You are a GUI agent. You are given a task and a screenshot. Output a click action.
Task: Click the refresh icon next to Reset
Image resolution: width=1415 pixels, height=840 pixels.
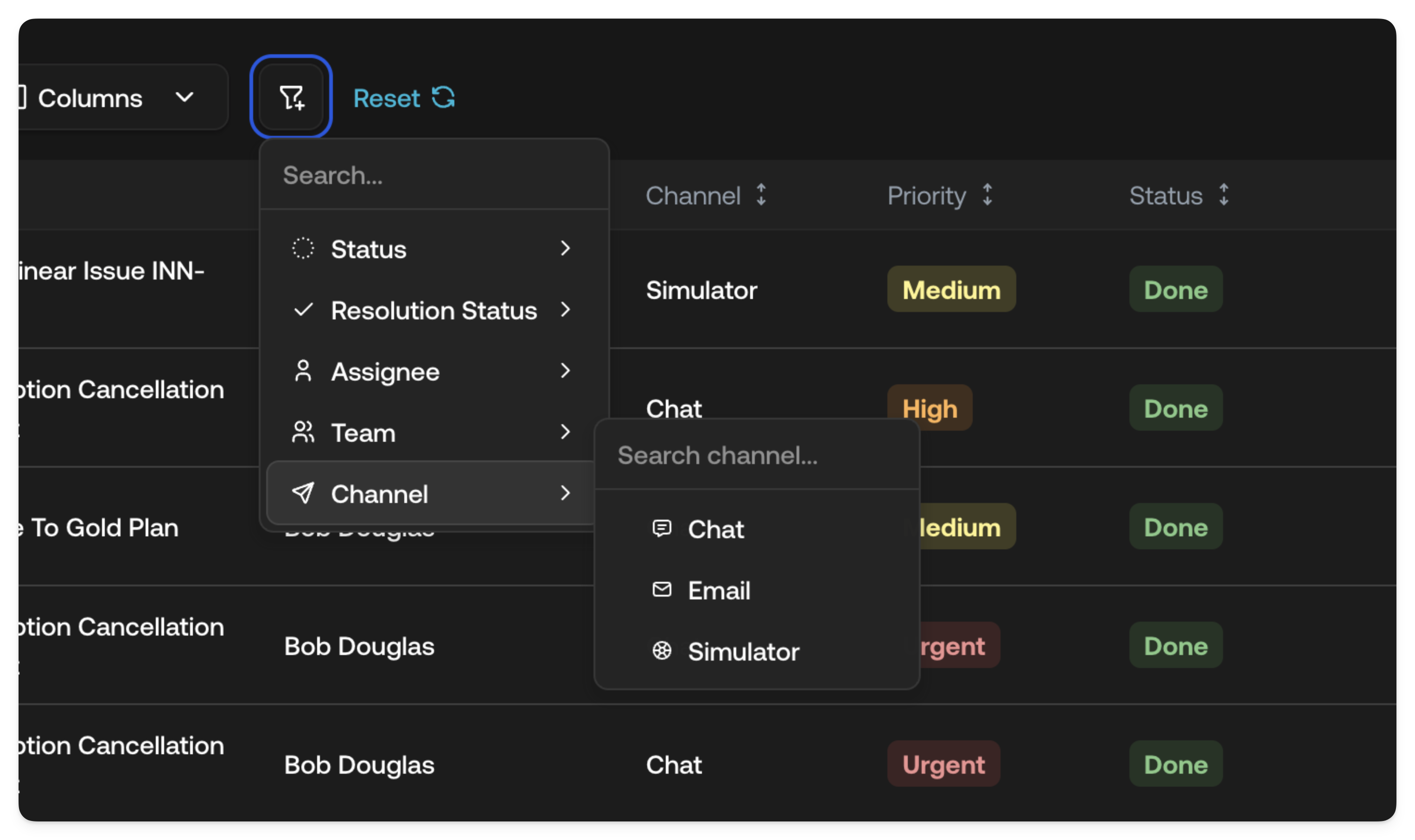443,97
